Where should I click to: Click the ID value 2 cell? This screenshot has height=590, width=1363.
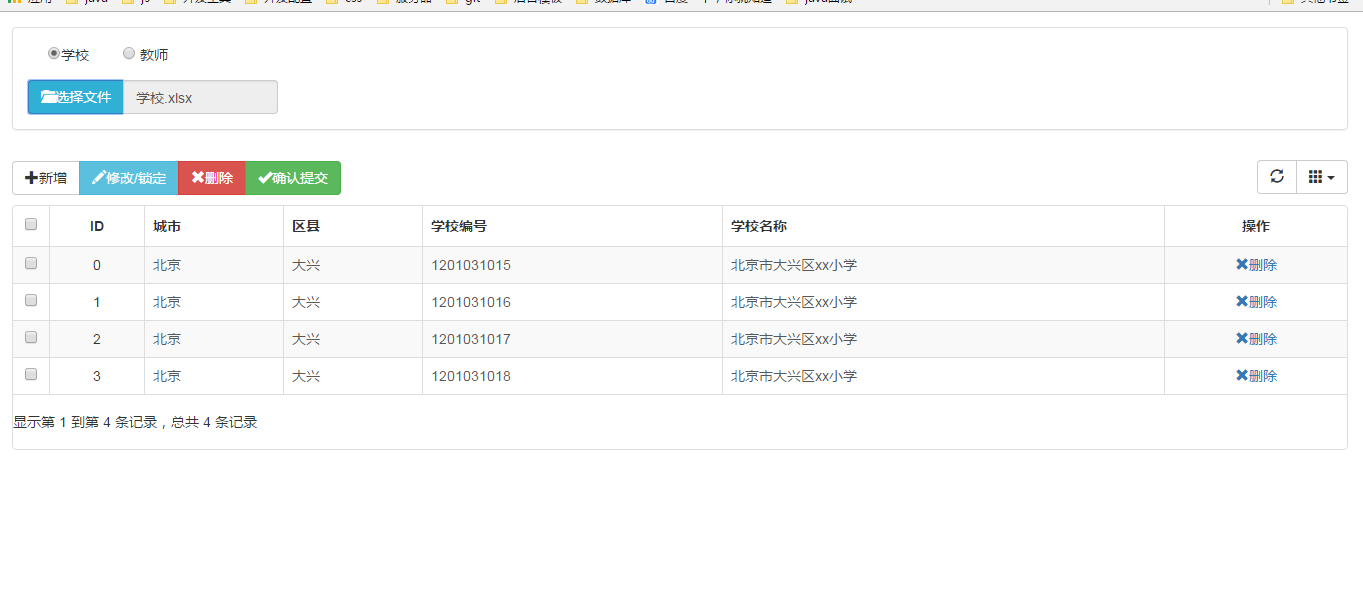(x=97, y=339)
